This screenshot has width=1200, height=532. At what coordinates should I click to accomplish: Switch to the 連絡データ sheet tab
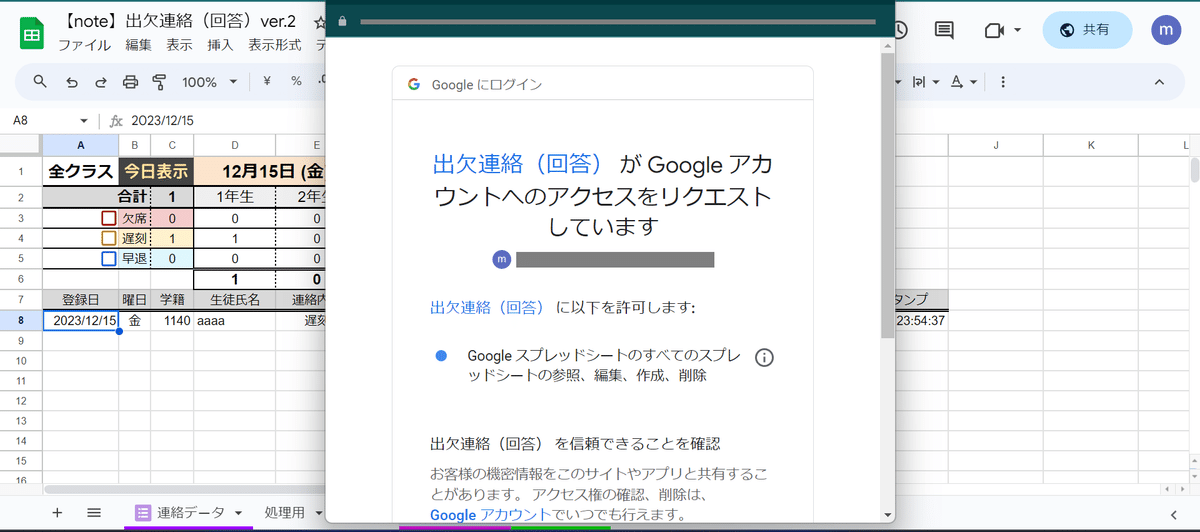190,513
